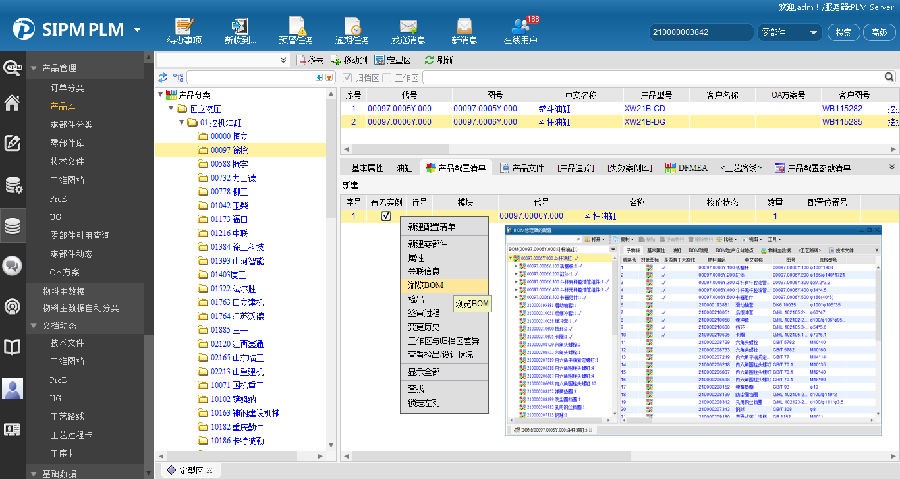900x479 pixels.
Task: Toggle the checkbox in BOM list row 1
Action: 386,216
